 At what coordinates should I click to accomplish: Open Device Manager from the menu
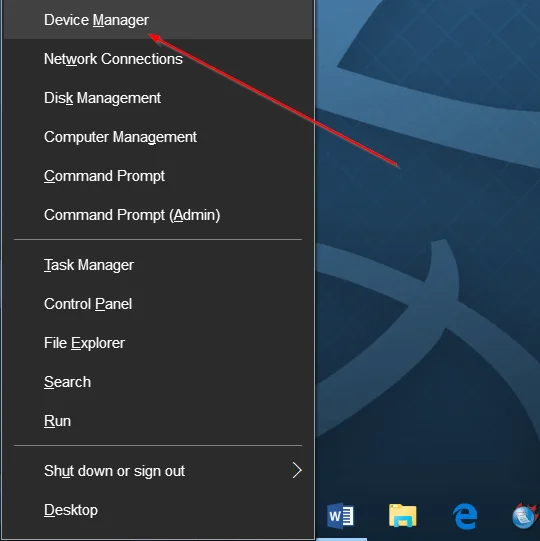click(x=158, y=20)
